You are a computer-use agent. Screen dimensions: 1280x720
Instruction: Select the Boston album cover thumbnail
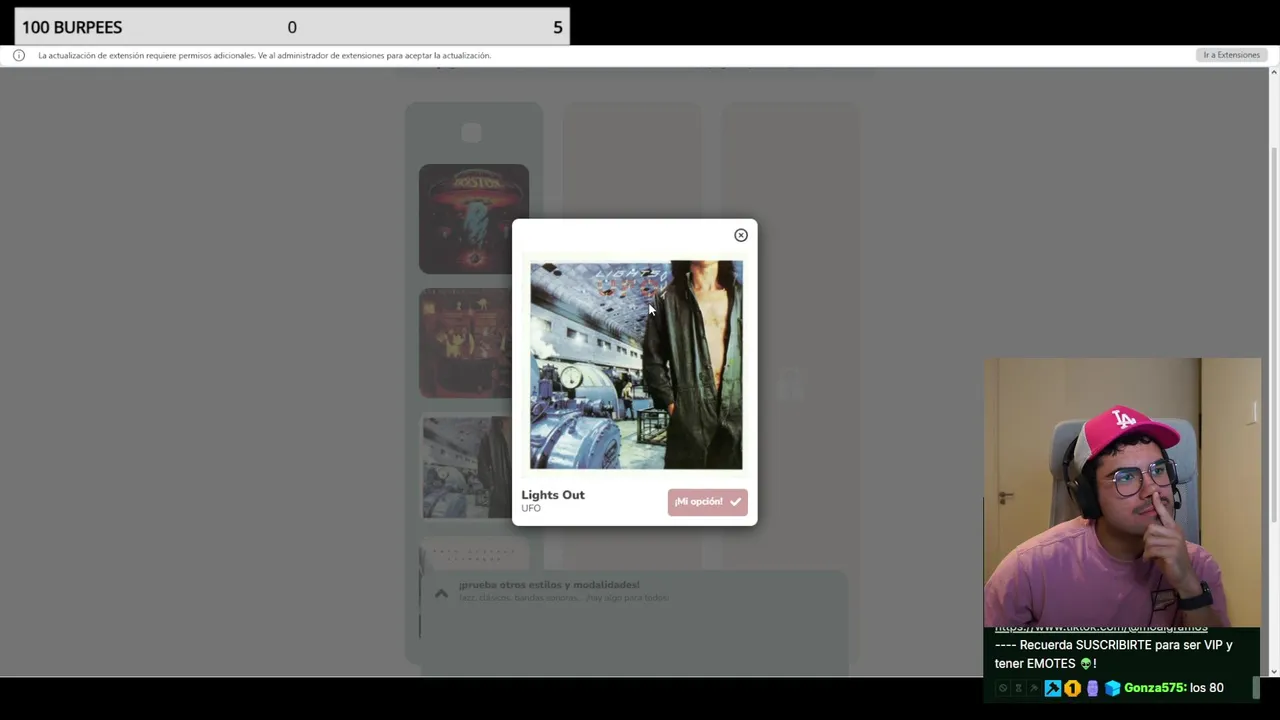[x=474, y=219]
